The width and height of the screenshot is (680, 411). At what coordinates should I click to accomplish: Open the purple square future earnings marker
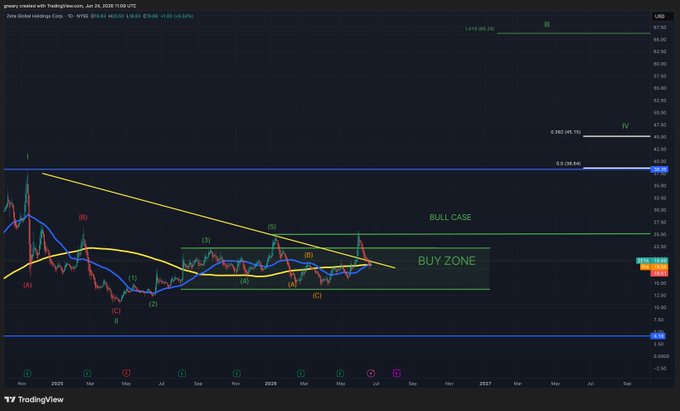coord(396,373)
